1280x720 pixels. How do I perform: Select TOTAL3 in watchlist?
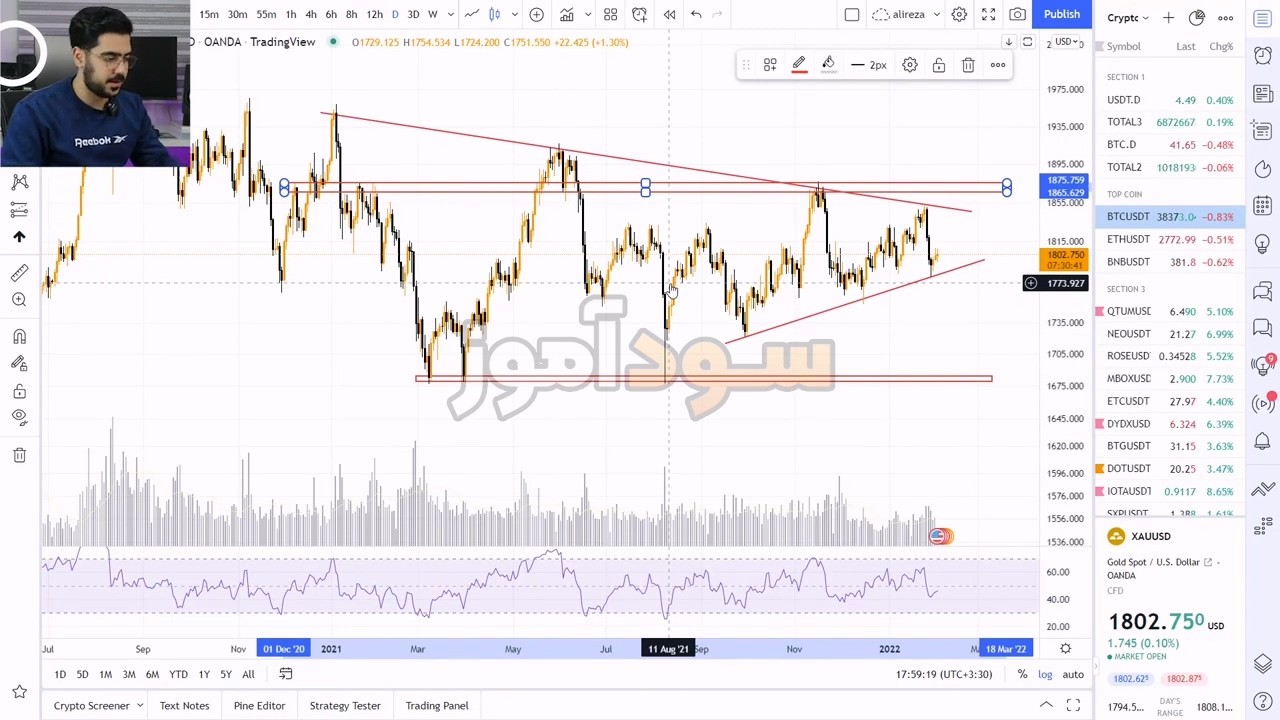coord(1170,122)
